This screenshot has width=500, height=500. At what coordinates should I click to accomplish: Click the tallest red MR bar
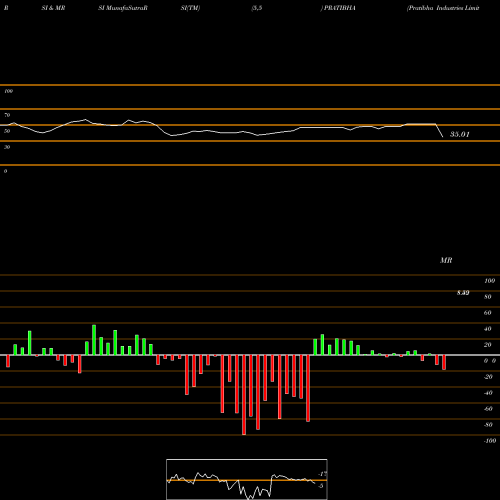244,395
